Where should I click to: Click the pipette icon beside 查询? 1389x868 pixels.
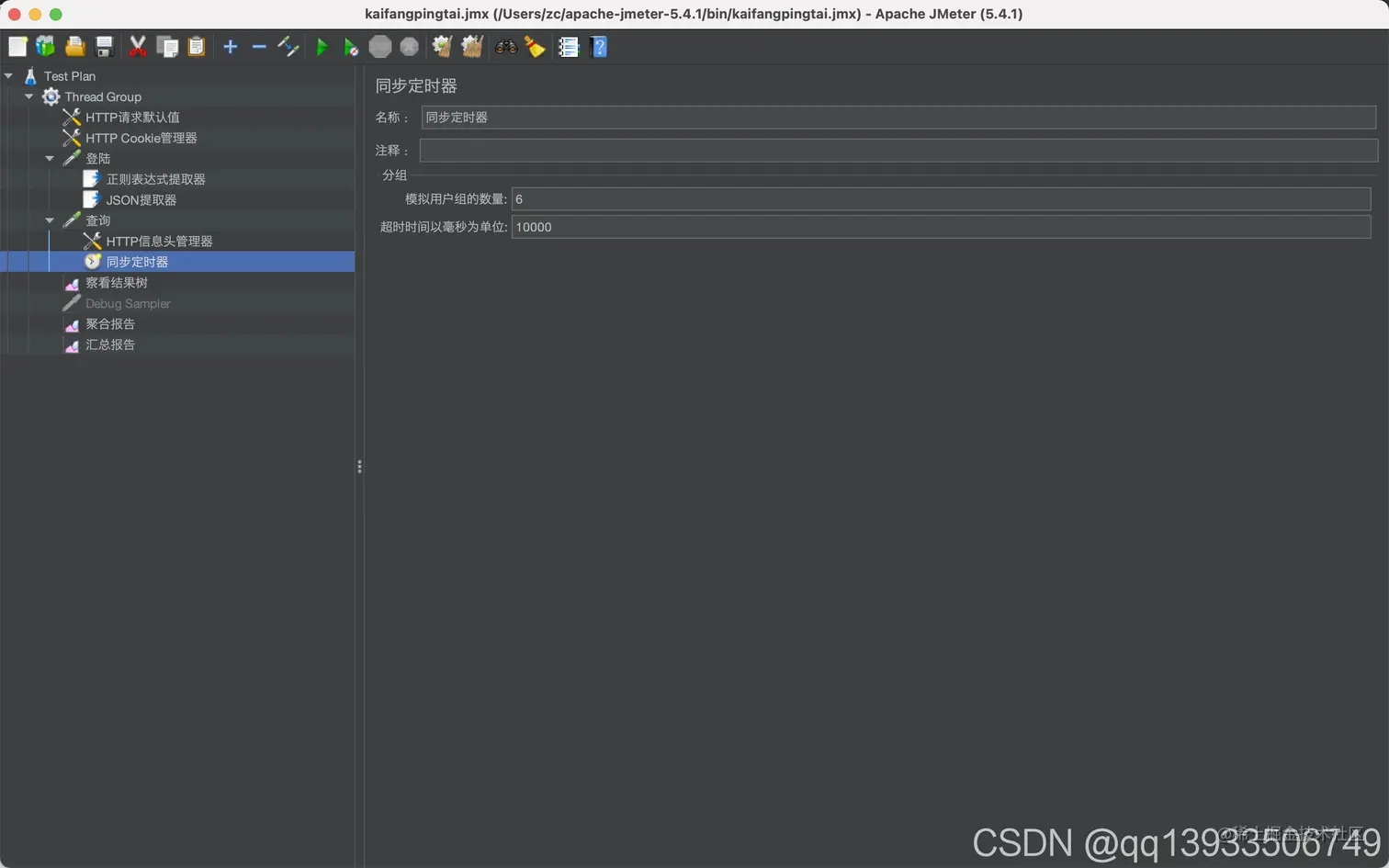coord(72,220)
